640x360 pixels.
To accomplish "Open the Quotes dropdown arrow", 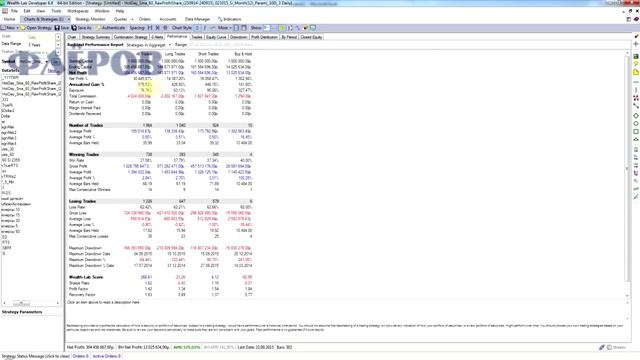I will tap(132, 19).
